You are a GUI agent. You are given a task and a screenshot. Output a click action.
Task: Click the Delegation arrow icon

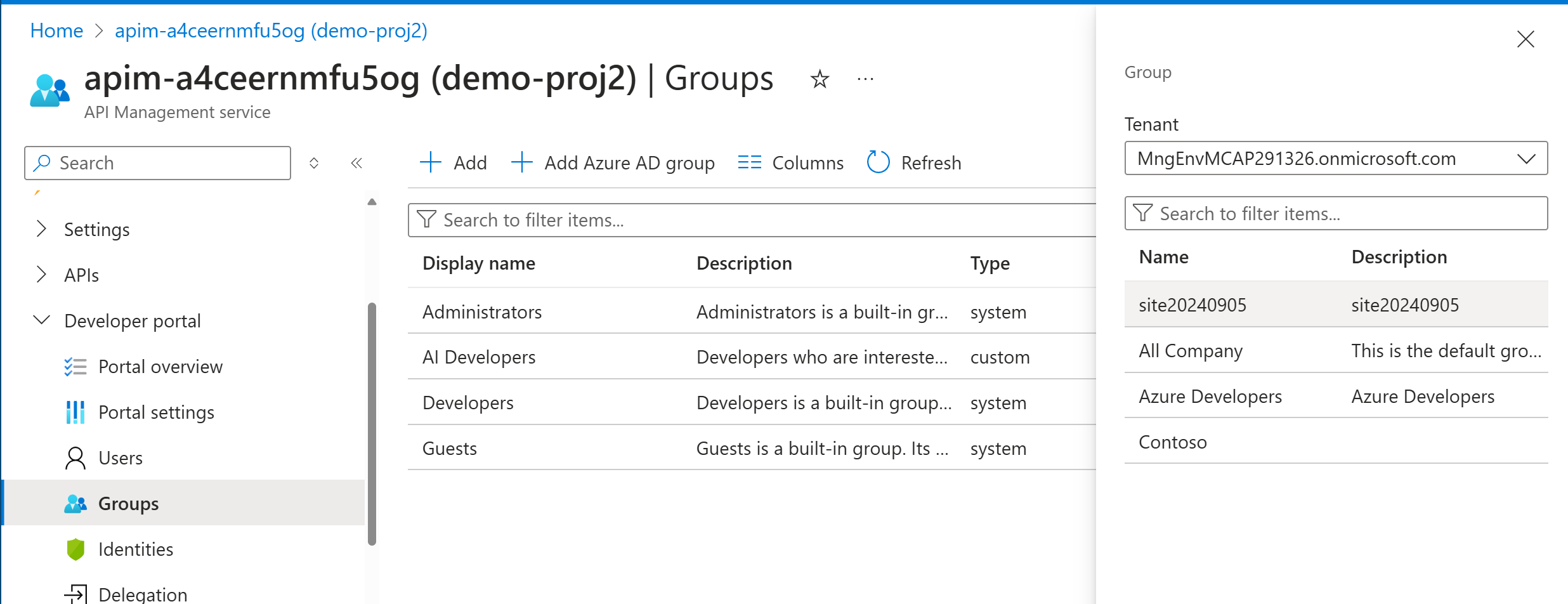(x=75, y=594)
